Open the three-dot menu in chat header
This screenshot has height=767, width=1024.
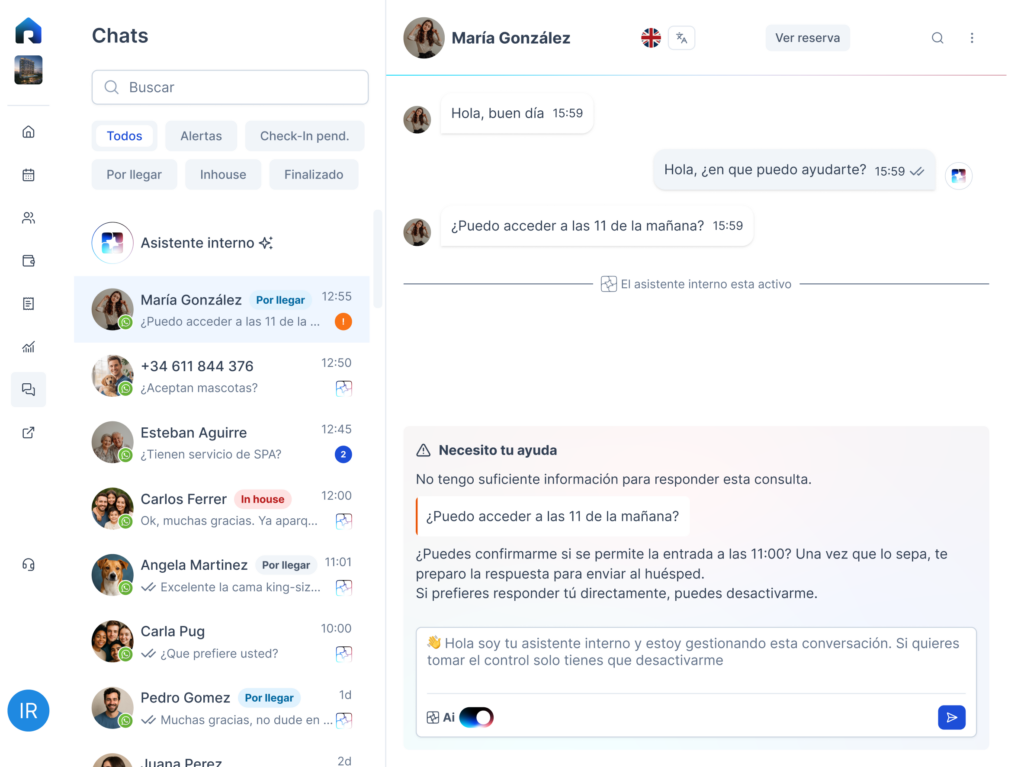pyautogui.click(x=972, y=38)
